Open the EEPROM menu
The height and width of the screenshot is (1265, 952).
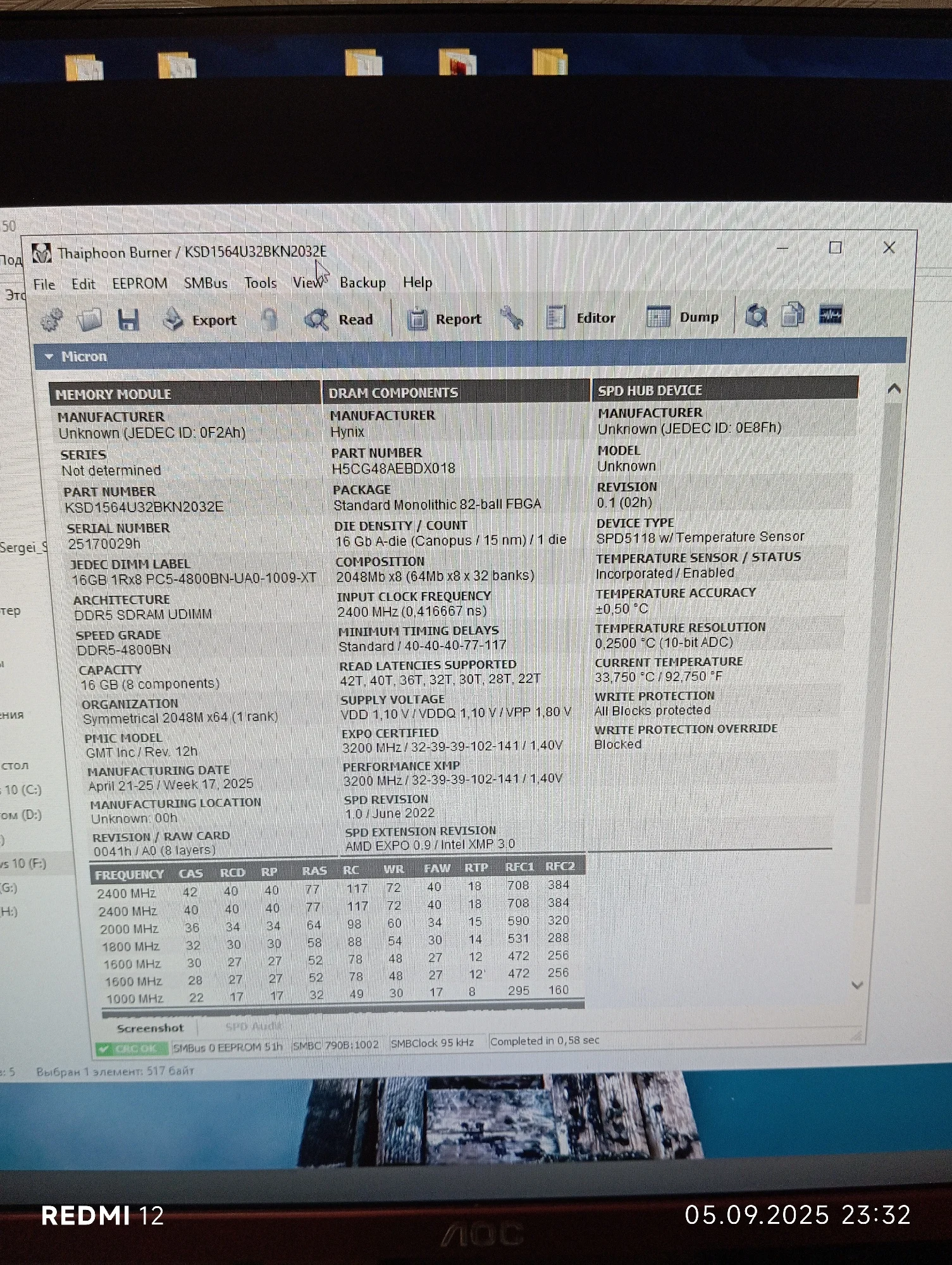click(140, 283)
